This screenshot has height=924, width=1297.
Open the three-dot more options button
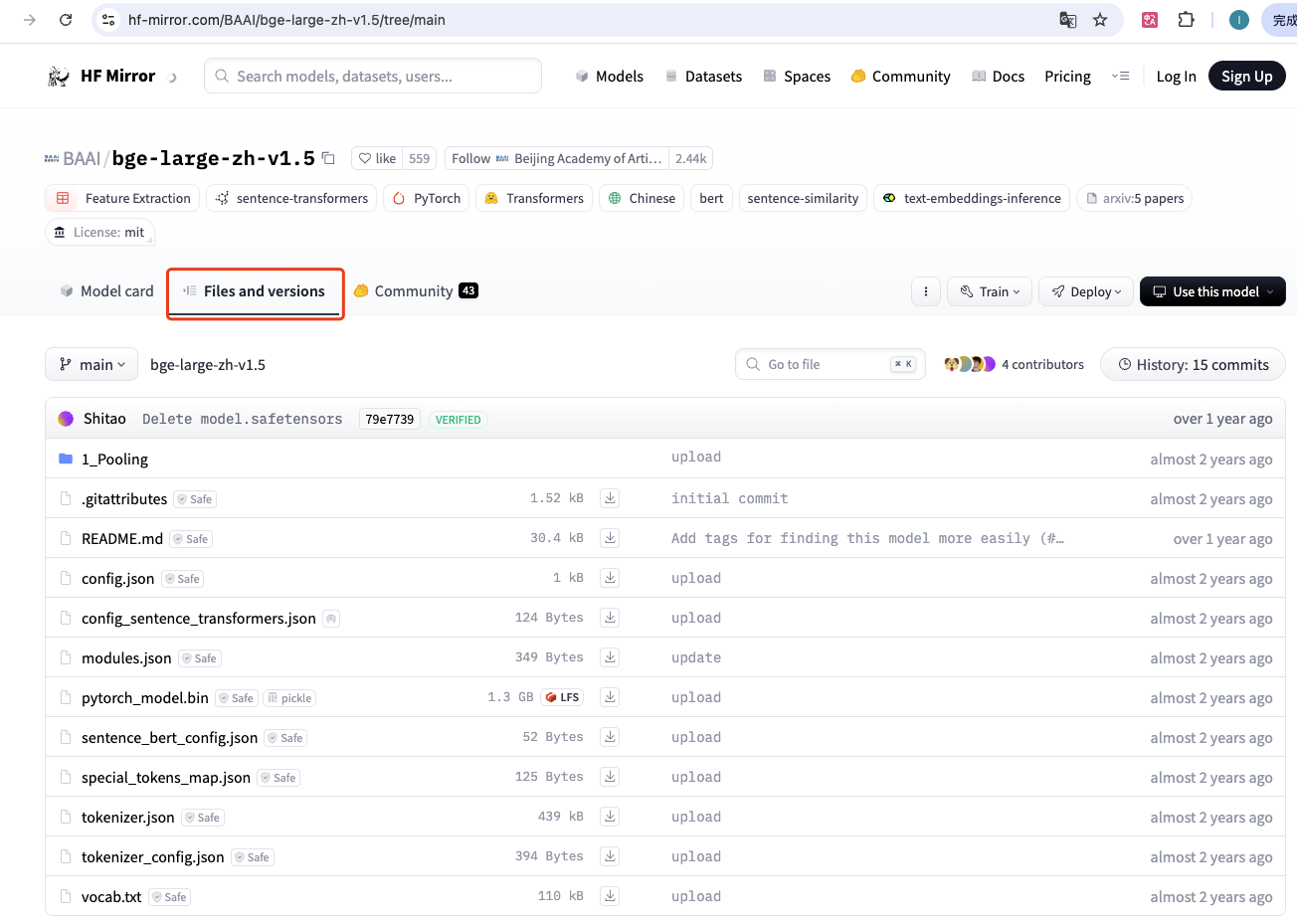926,291
